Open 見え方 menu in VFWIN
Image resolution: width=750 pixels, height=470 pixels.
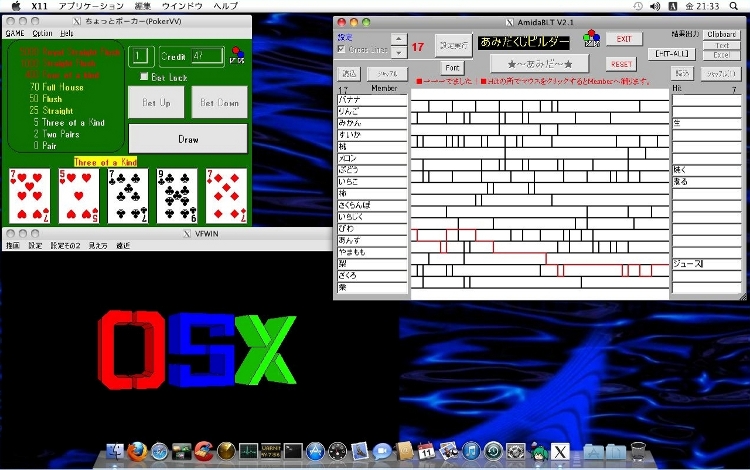tap(98, 246)
